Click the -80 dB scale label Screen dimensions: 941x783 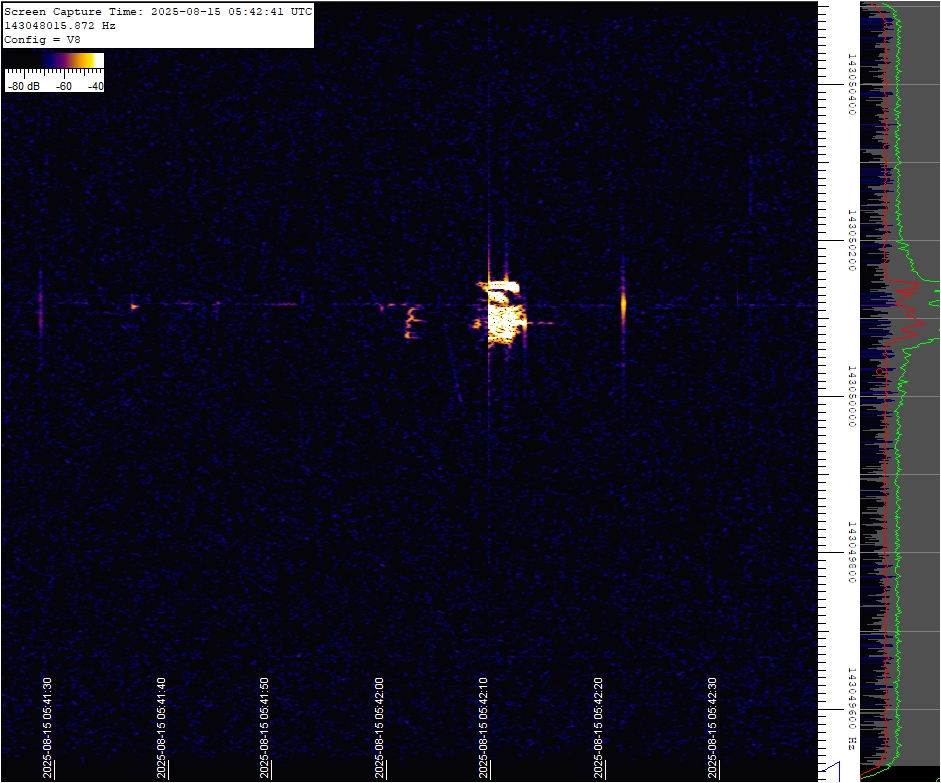(x=24, y=86)
